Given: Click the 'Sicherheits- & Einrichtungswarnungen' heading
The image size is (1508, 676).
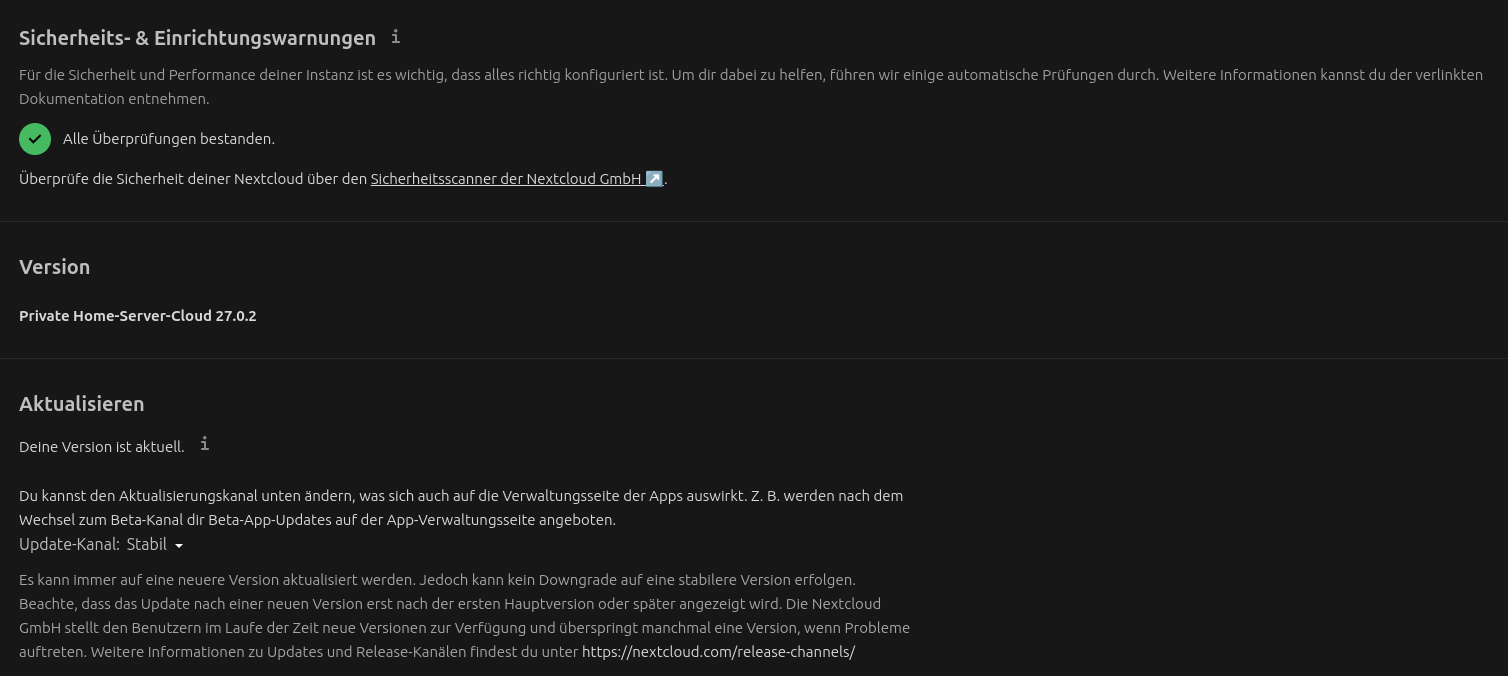Looking at the screenshot, I should pyautogui.click(x=197, y=38).
